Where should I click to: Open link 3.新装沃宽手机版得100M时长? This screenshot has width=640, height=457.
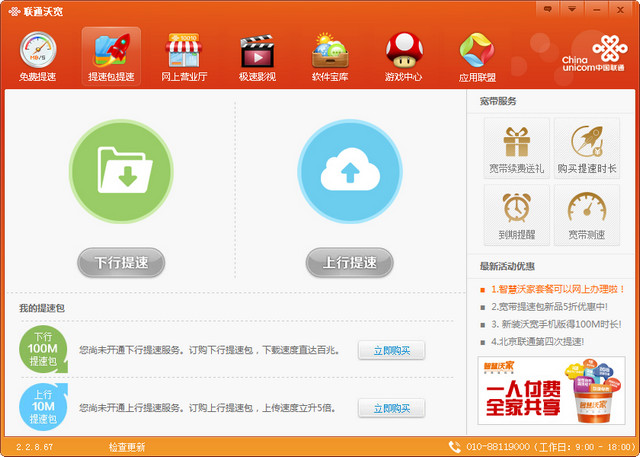tap(556, 324)
